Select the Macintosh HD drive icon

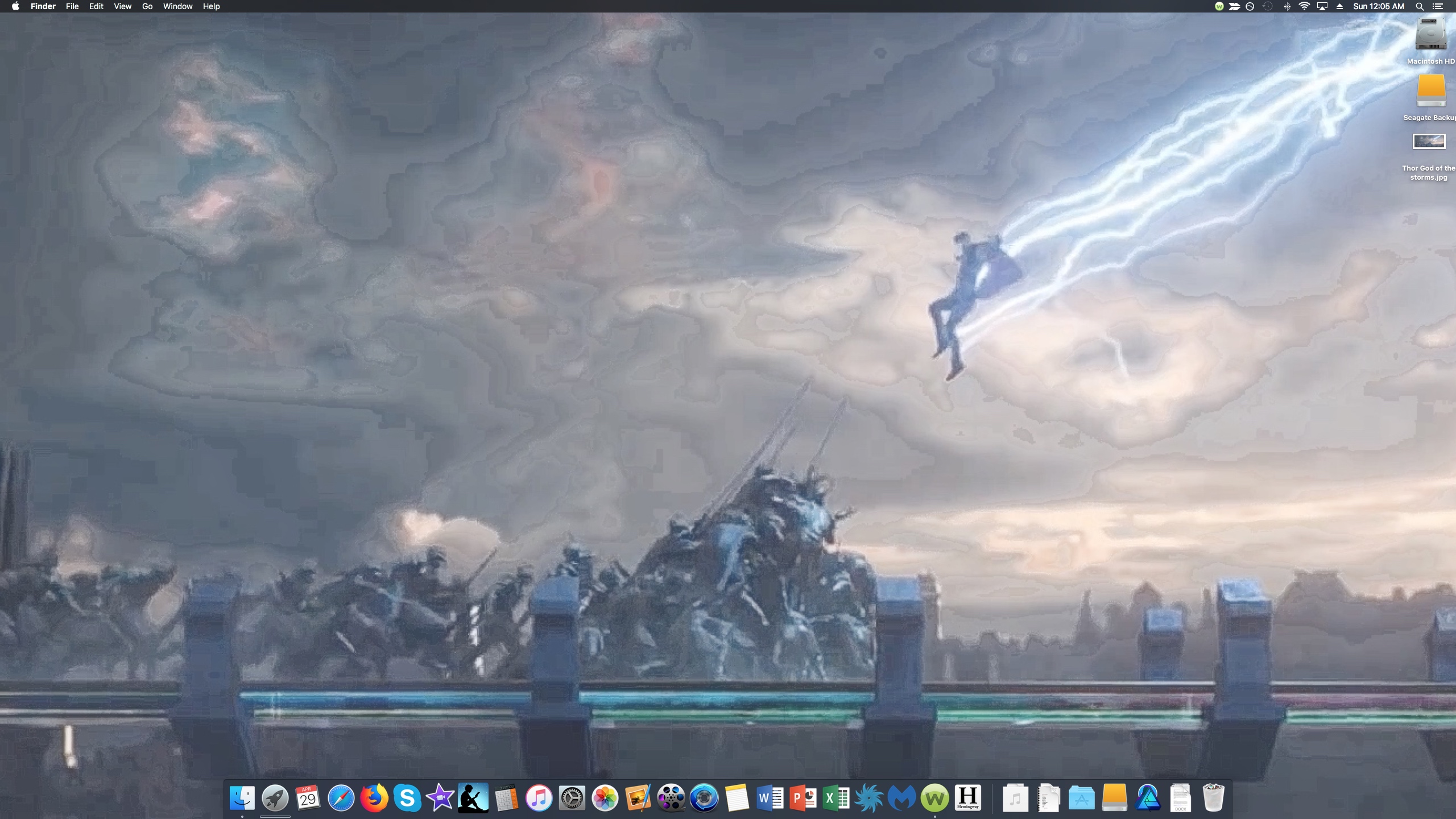click(x=1430, y=35)
